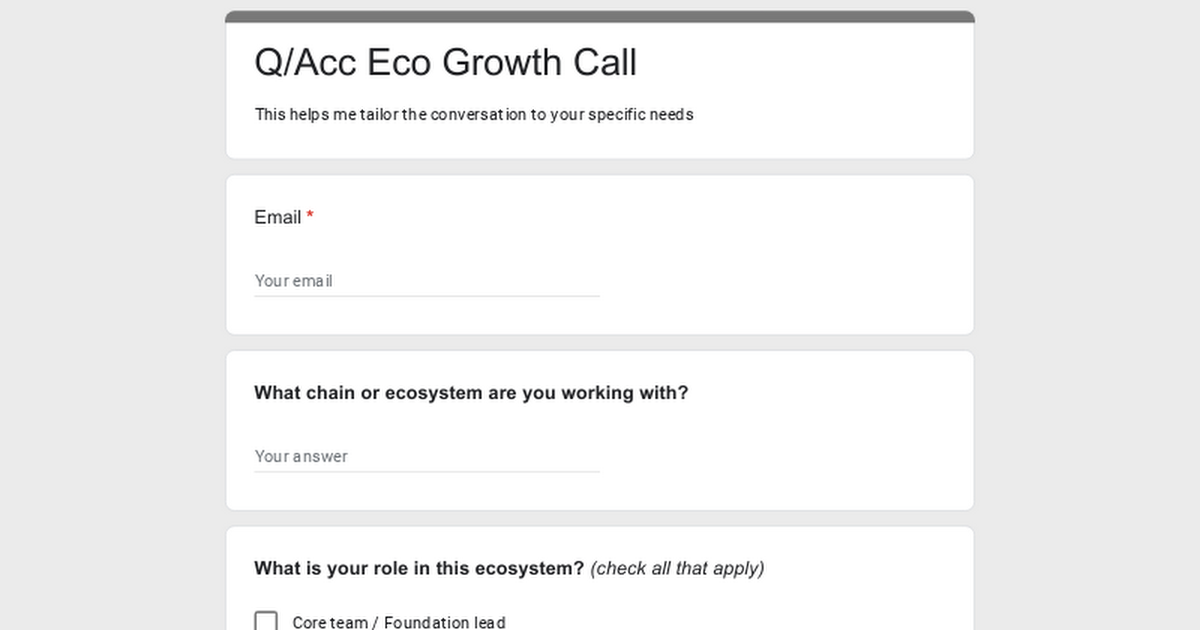Click the gray page background left of form
1200x630 pixels.
pos(112,315)
